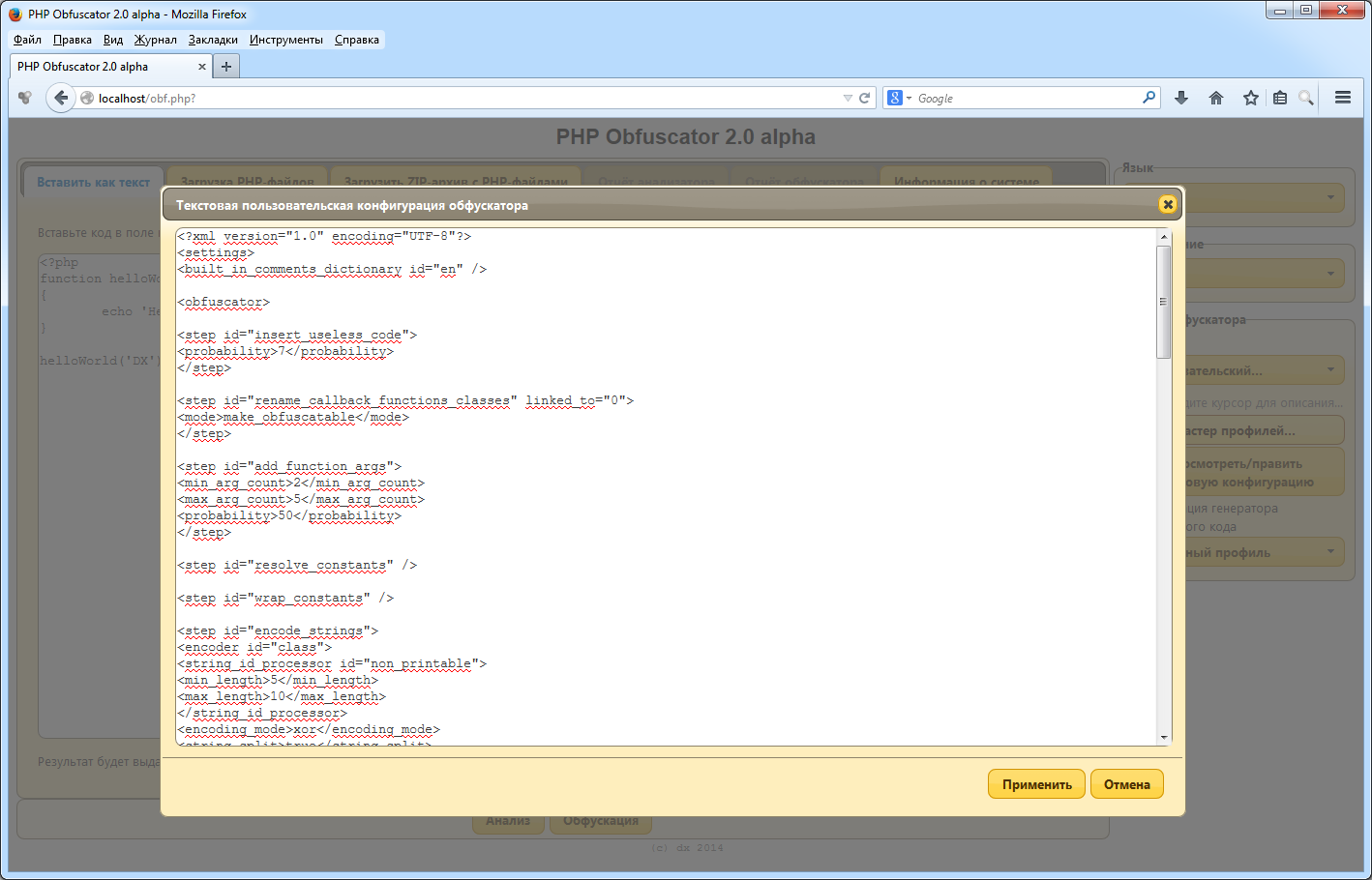Screen dimensions: 1372x880
Task: Click the step id="resolve_constants" line
Action: click(297, 565)
